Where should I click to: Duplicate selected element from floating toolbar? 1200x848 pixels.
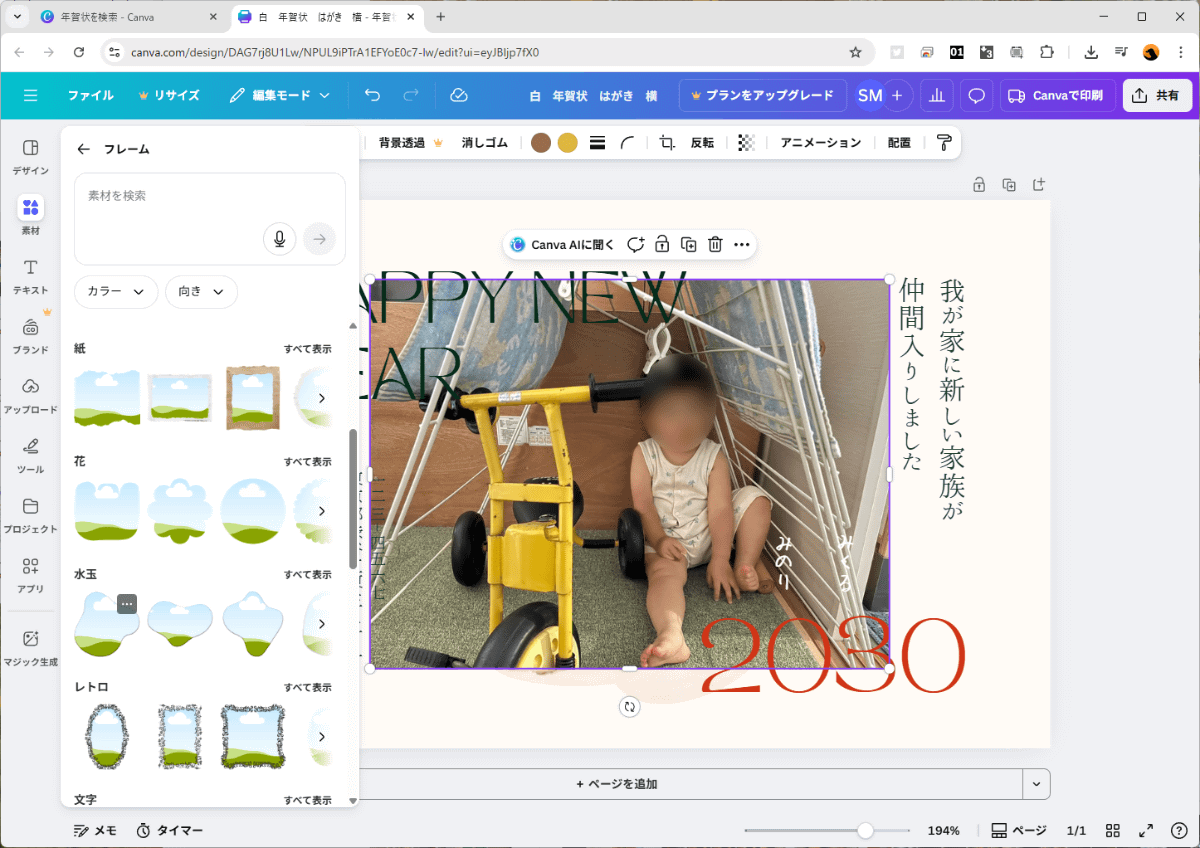click(x=688, y=244)
